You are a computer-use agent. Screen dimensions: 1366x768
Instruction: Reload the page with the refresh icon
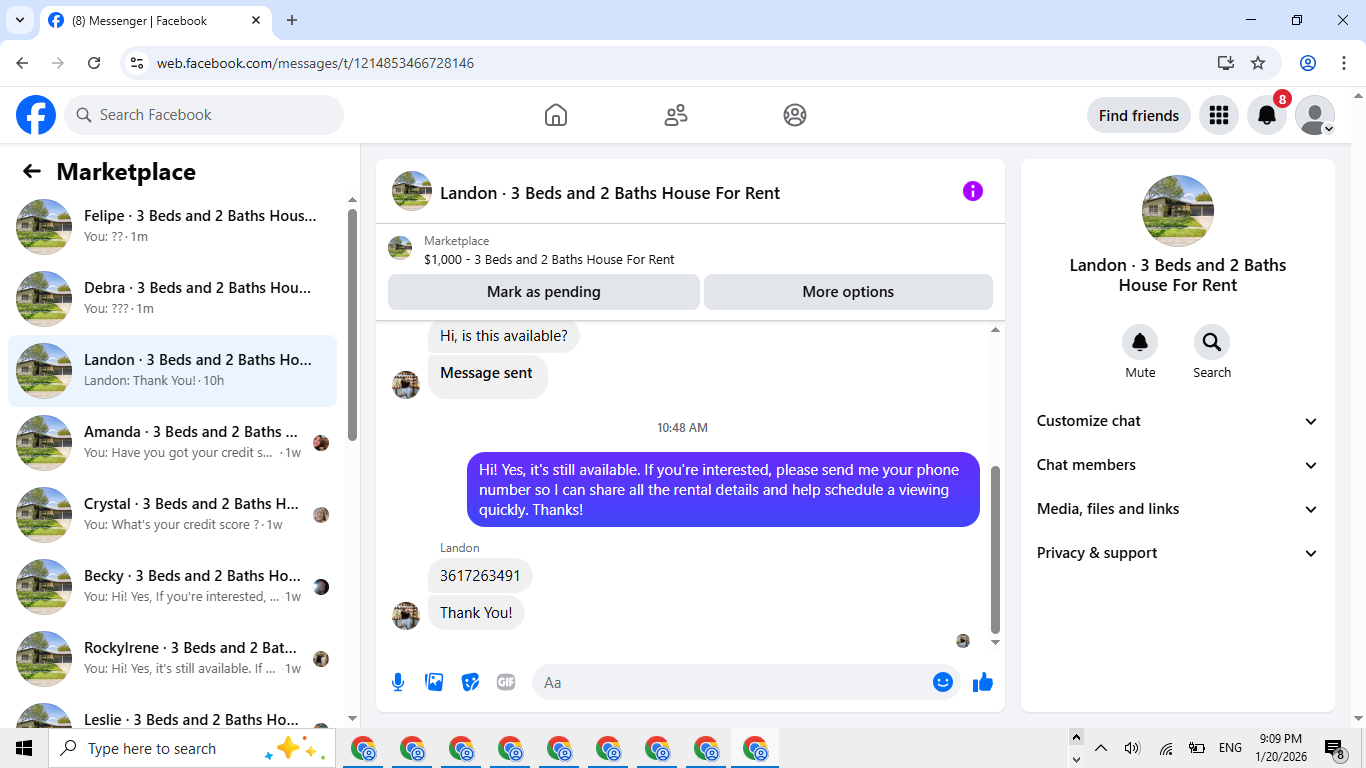94,63
